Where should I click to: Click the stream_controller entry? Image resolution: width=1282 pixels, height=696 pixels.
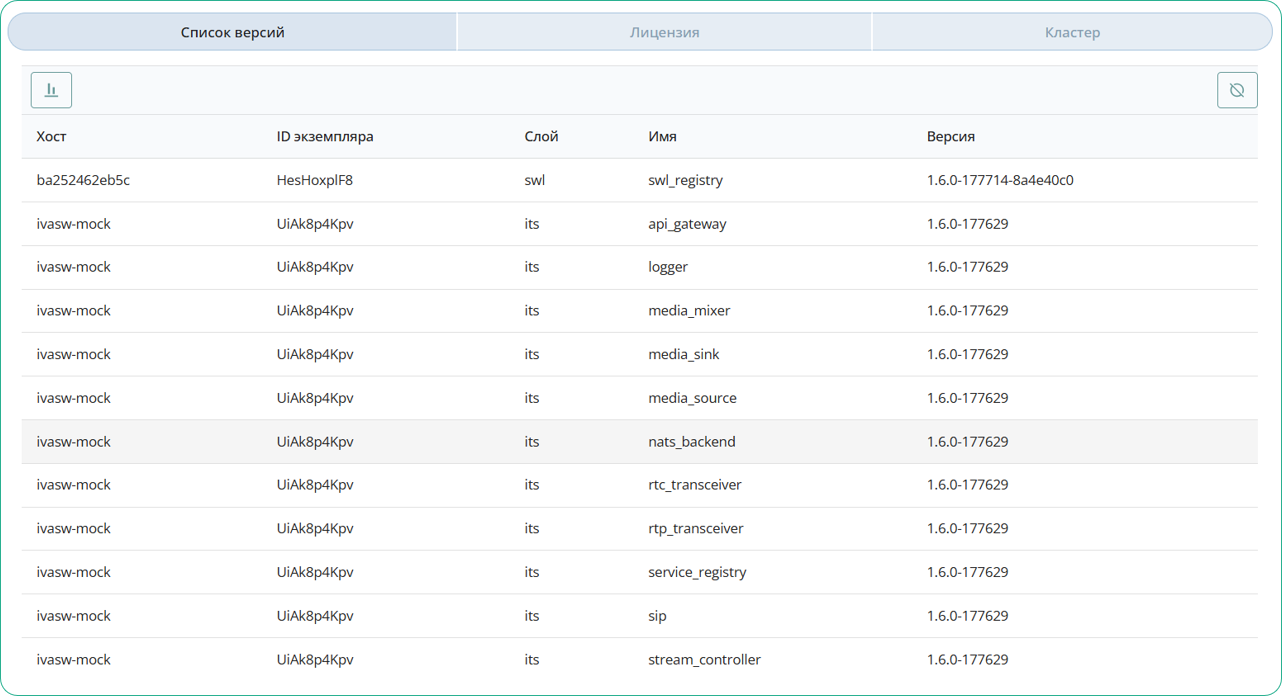point(704,660)
